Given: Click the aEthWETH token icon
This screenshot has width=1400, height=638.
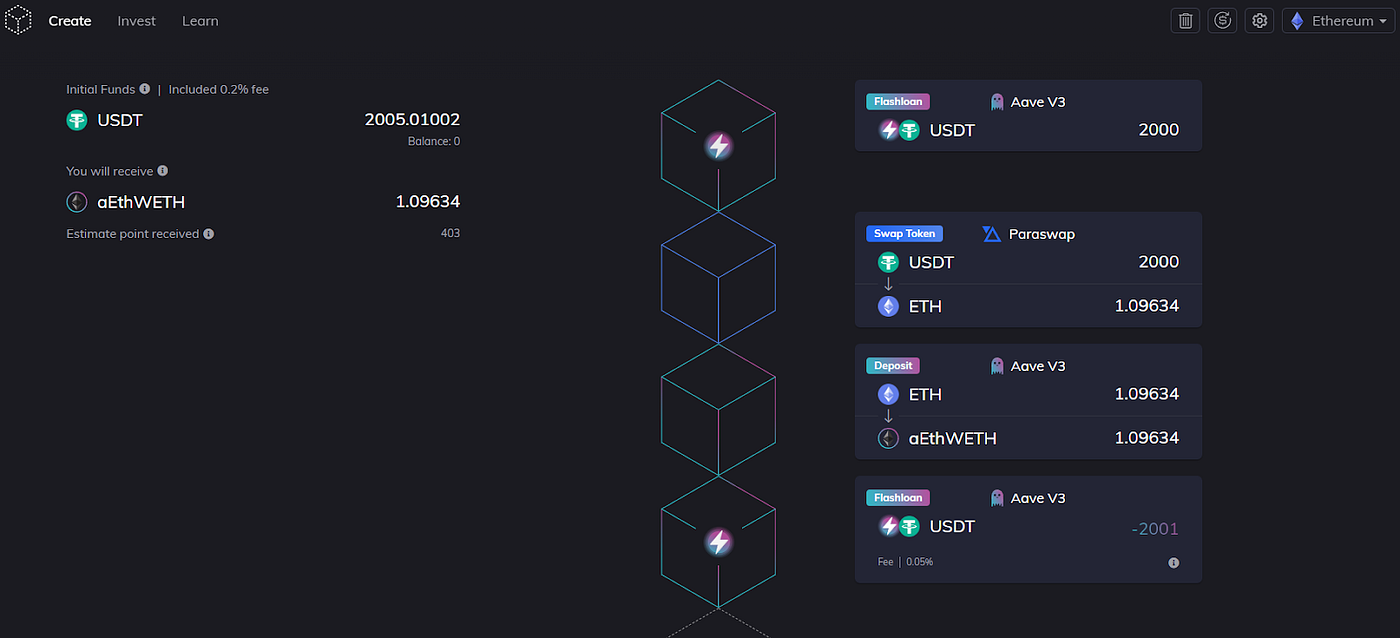Looking at the screenshot, I should [888, 438].
